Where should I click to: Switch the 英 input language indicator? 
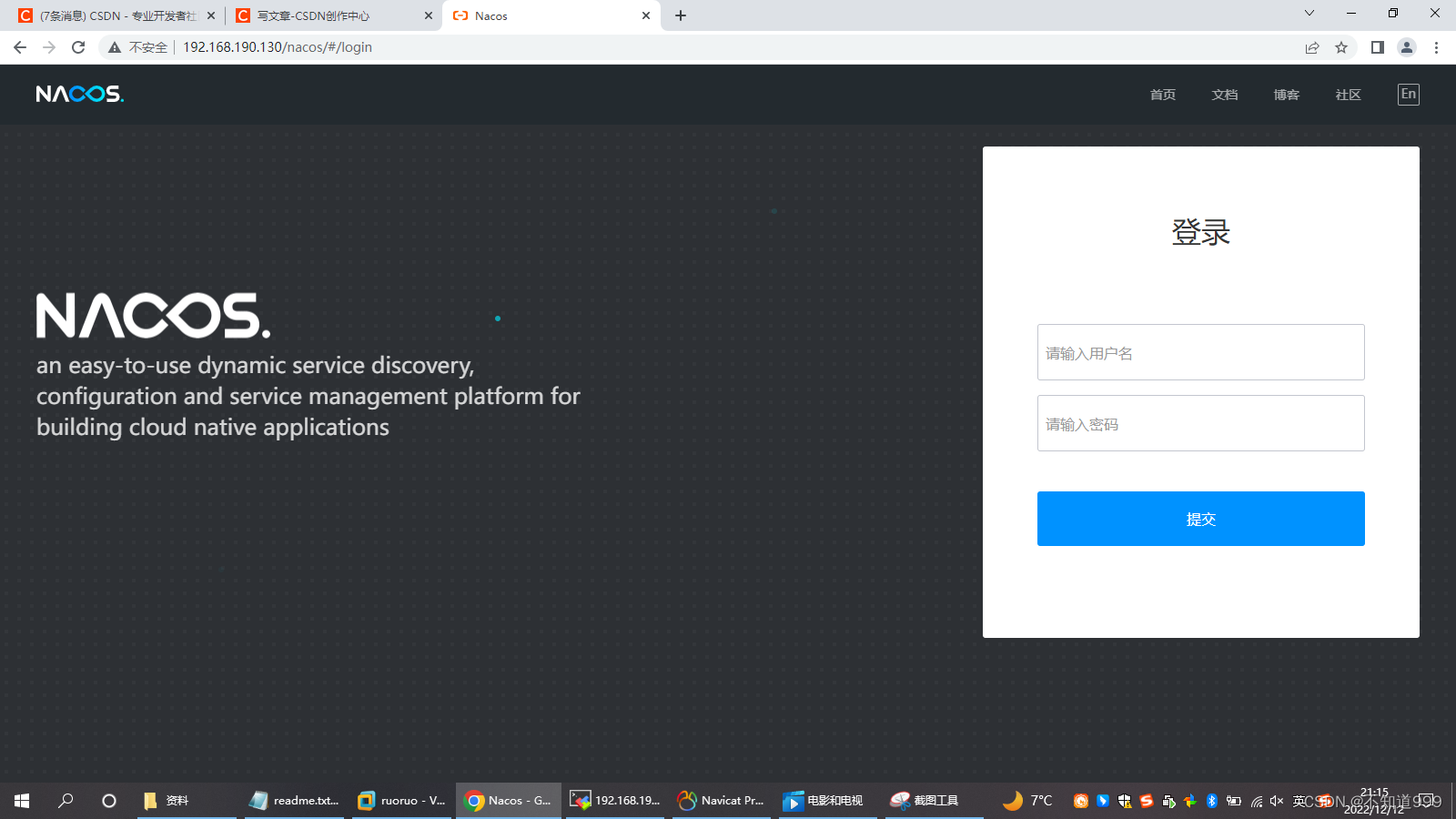1299,801
